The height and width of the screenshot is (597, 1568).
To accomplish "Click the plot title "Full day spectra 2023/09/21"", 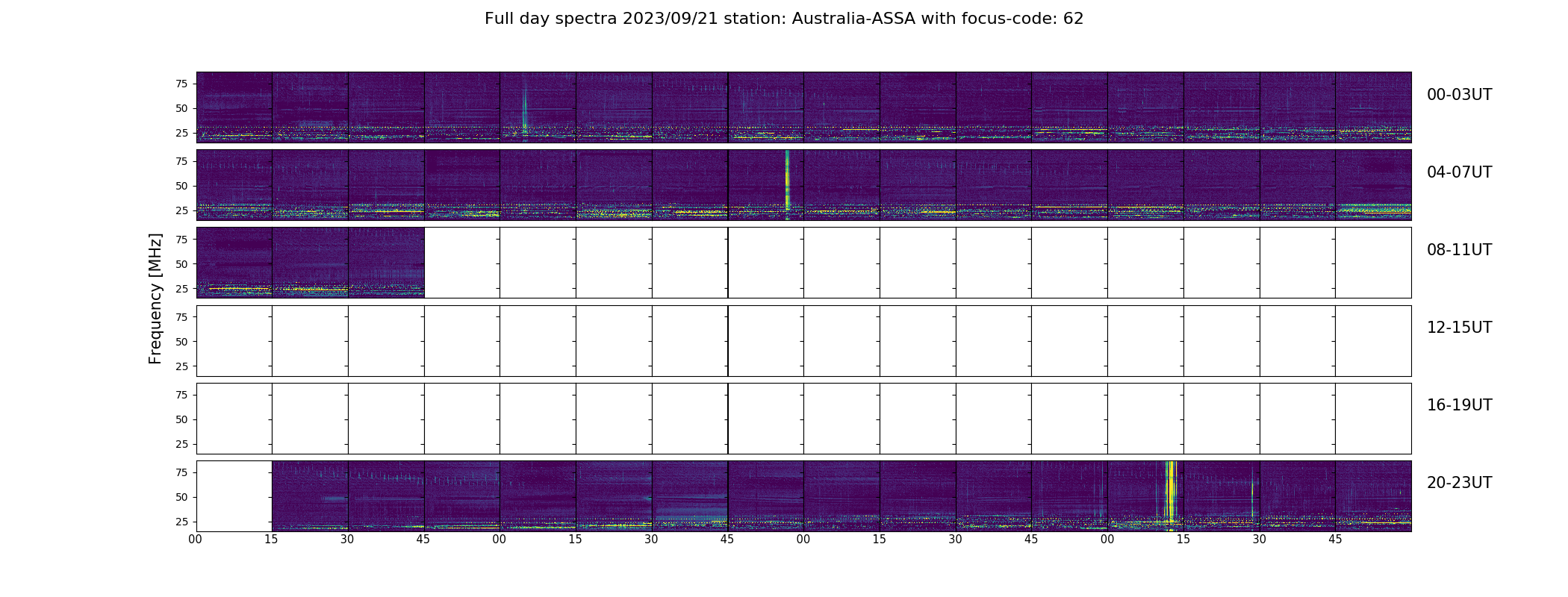I will pyautogui.click(x=601, y=19).
